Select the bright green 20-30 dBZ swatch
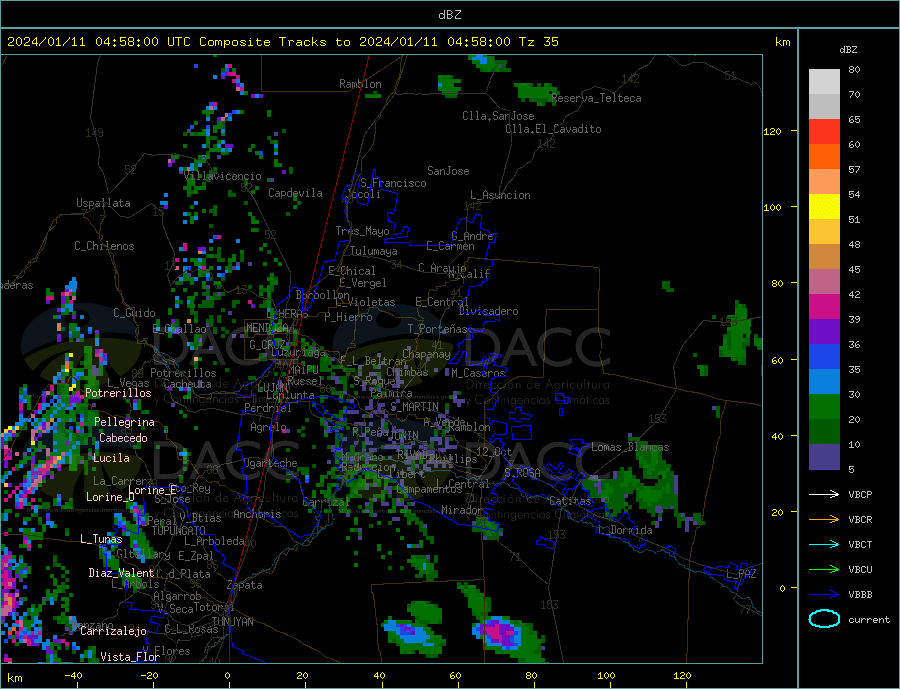The width and height of the screenshot is (900, 689). [x=824, y=407]
